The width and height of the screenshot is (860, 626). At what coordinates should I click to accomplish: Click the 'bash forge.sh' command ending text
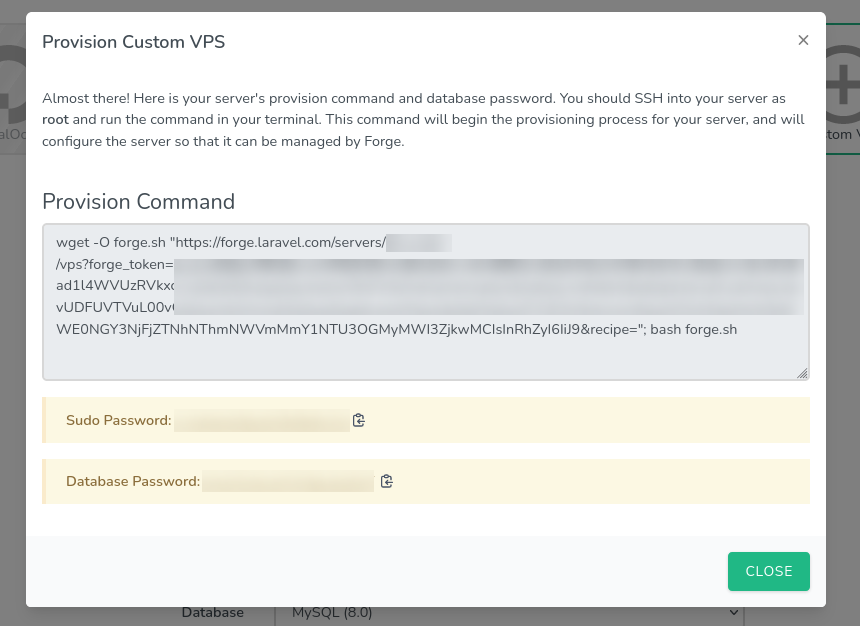tap(693, 329)
